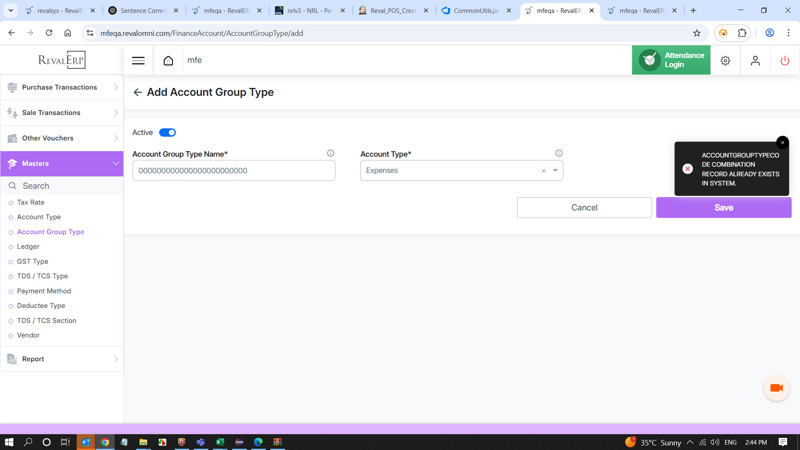
Task: Open settings gear icon in header
Action: 725,60
